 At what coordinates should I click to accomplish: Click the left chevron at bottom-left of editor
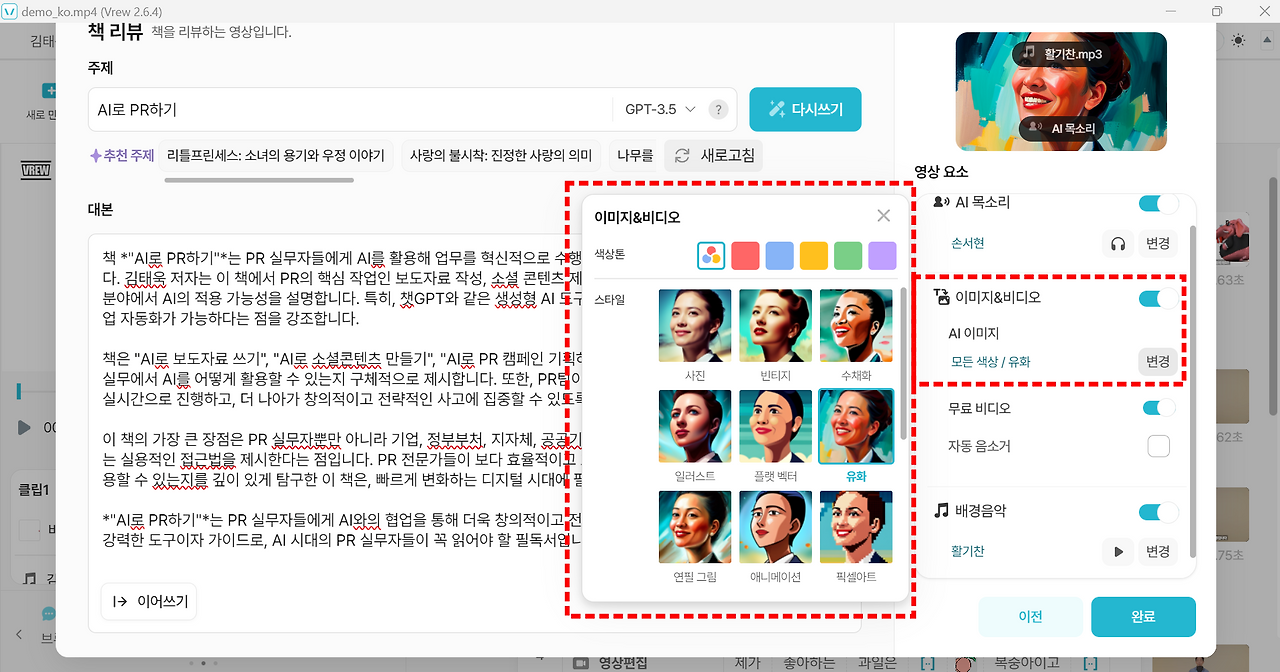18,635
